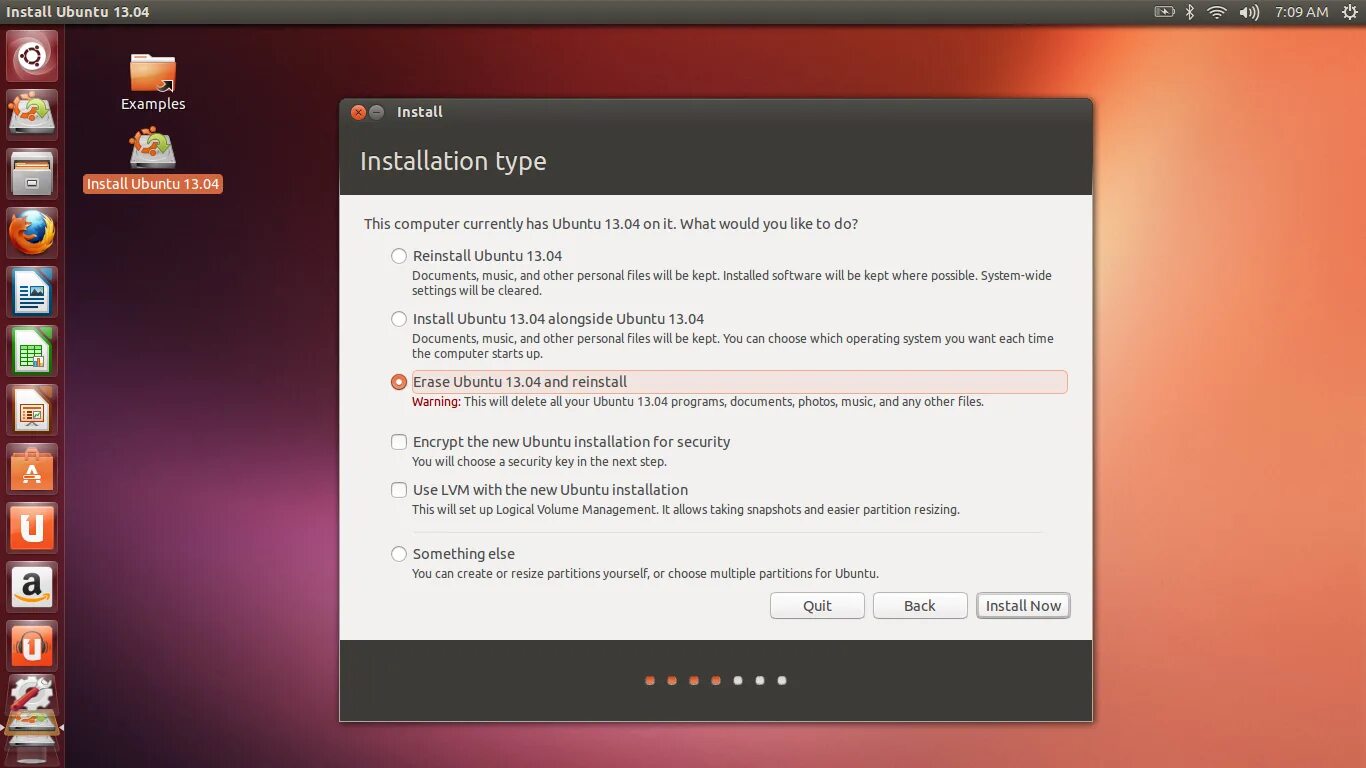
Task: Click 'You will choose a security key' text
Action: coord(539,462)
